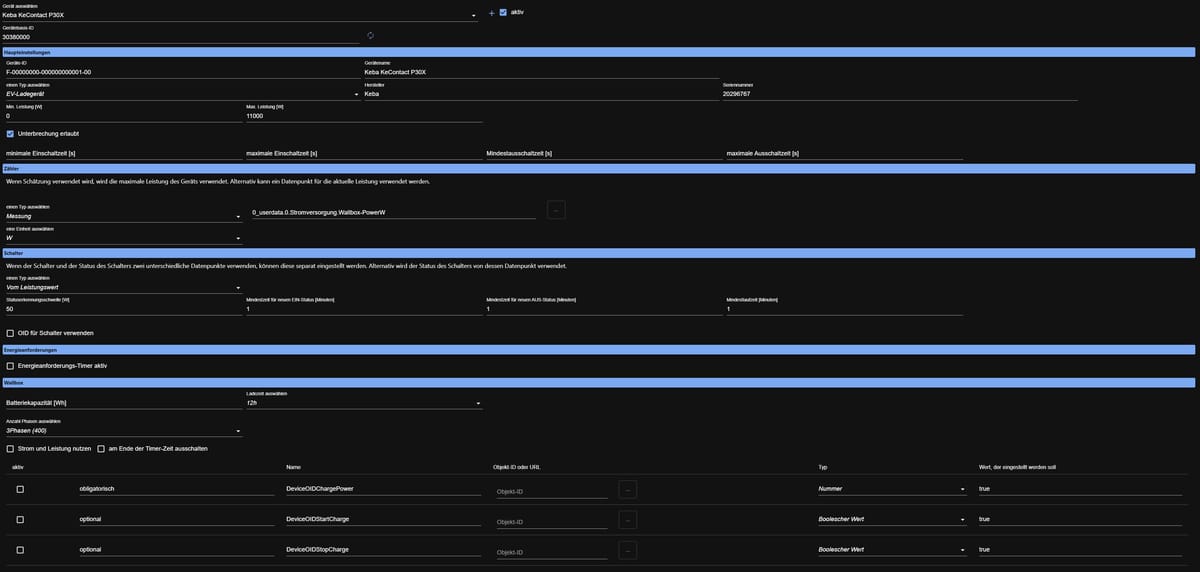Click the value field true in DeviceOIDStartCharge row
Screen dimensions: 1200x572
1082,520
